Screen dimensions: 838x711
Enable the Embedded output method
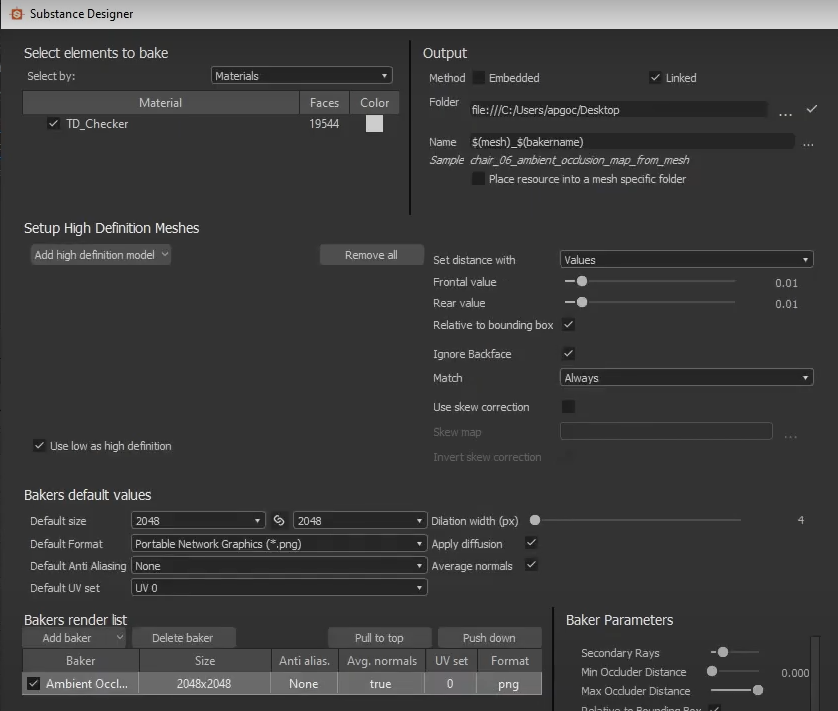480,77
